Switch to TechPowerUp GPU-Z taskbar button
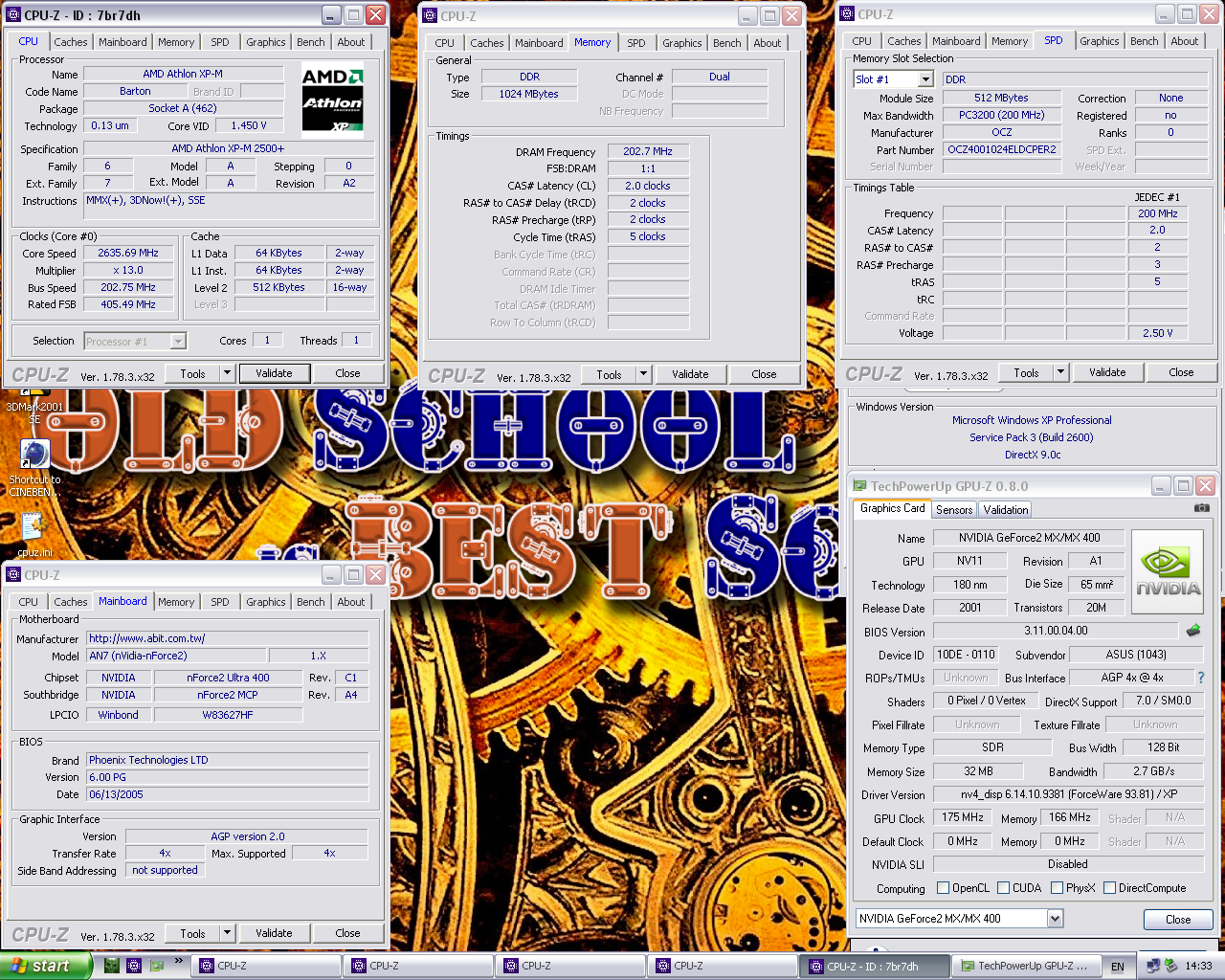 (1025, 966)
